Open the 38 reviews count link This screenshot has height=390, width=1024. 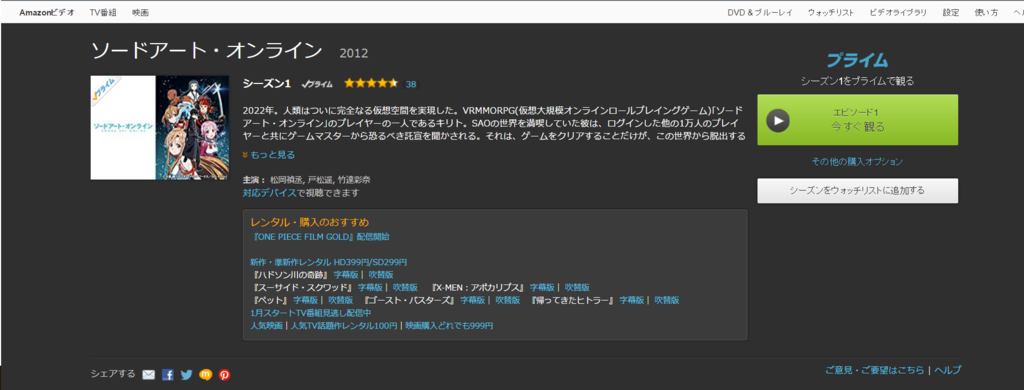tap(411, 84)
